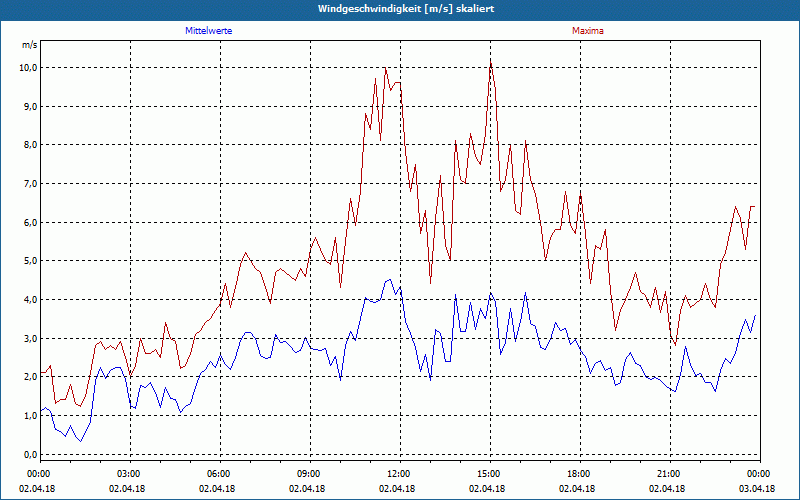Screen dimensions: 800x500
Task: Click the 2,0 y-axis value
Action: point(31,377)
